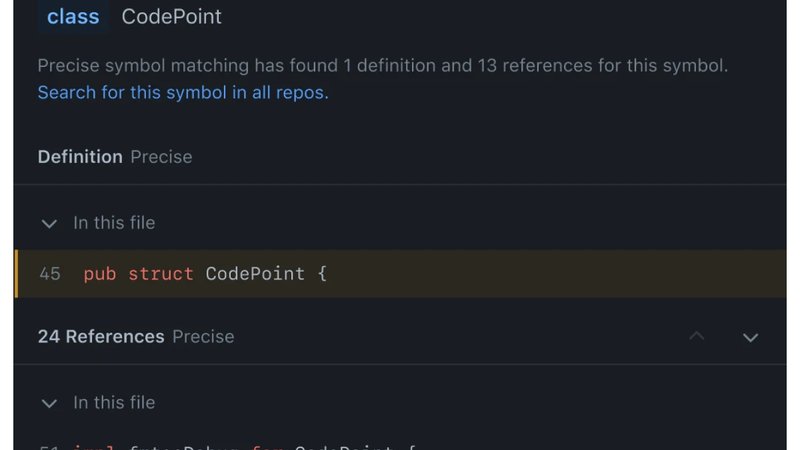Click Precise label beside 24 References

click(x=203, y=337)
